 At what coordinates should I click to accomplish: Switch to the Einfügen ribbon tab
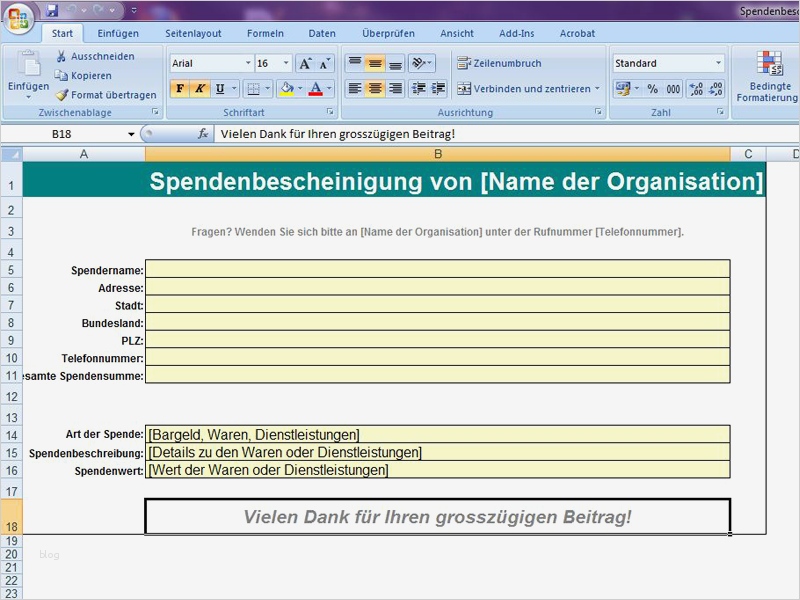click(x=121, y=33)
